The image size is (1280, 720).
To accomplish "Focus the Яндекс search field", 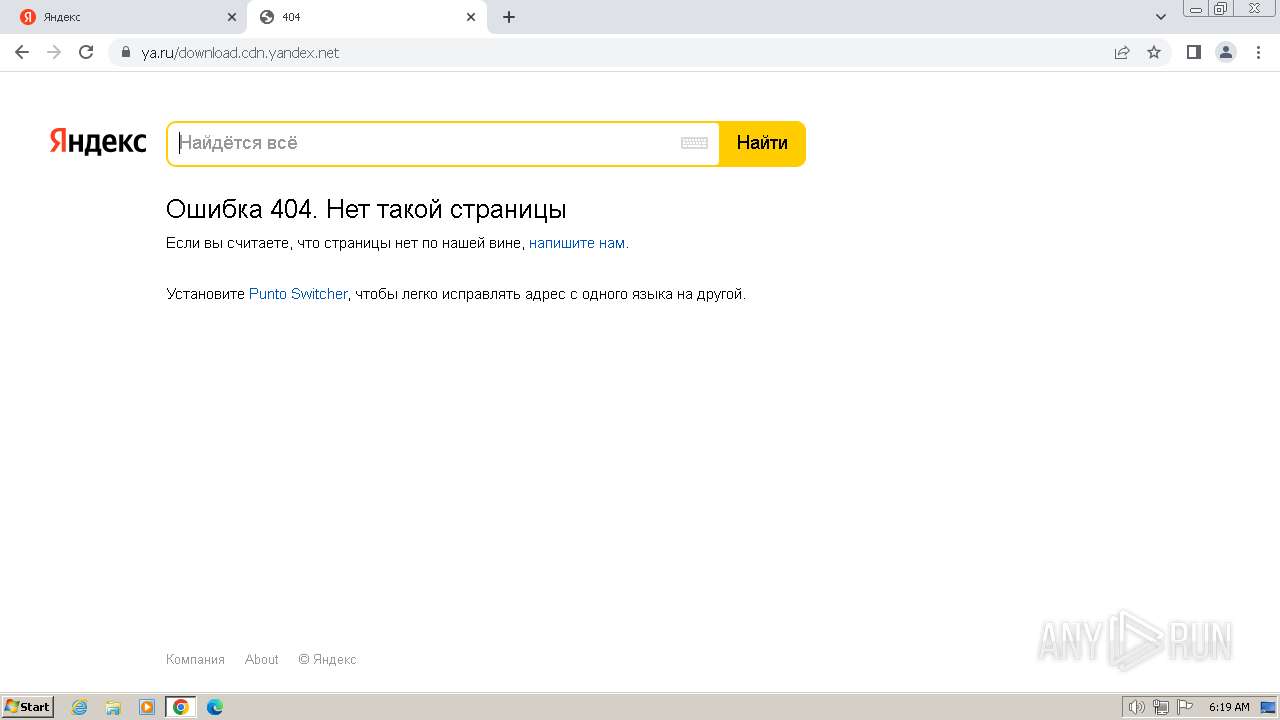I will [x=425, y=143].
